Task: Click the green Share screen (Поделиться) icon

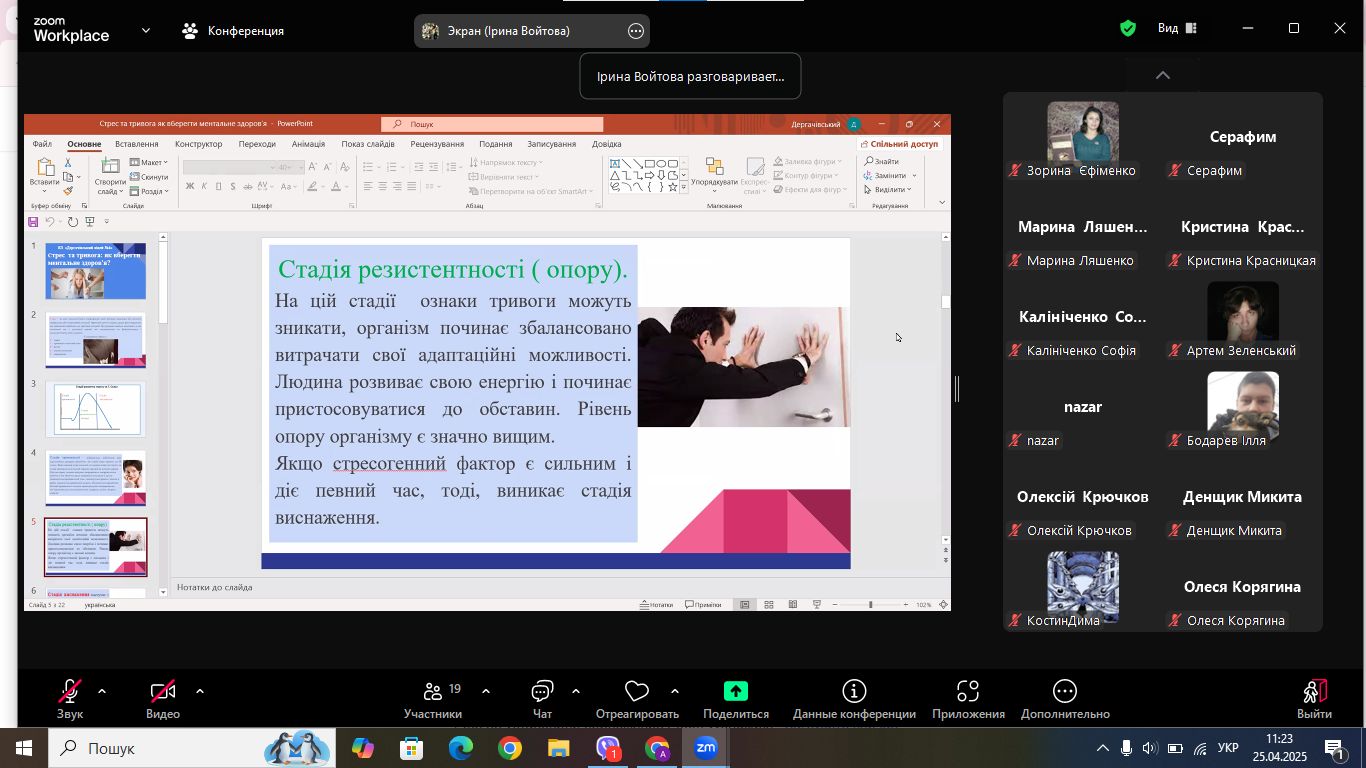Action: 736,691
